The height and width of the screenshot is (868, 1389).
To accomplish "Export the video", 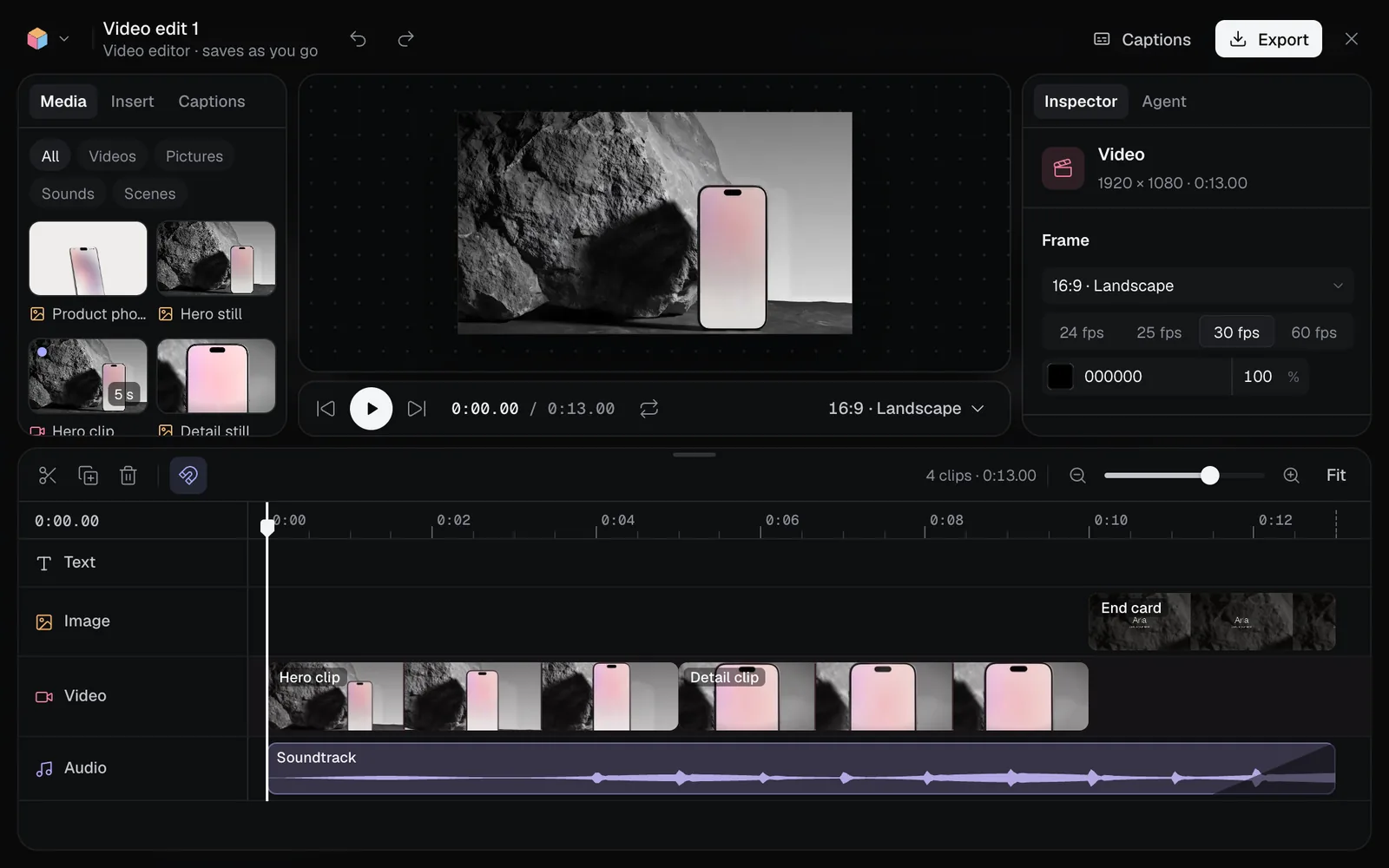I will [x=1268, y=39].
